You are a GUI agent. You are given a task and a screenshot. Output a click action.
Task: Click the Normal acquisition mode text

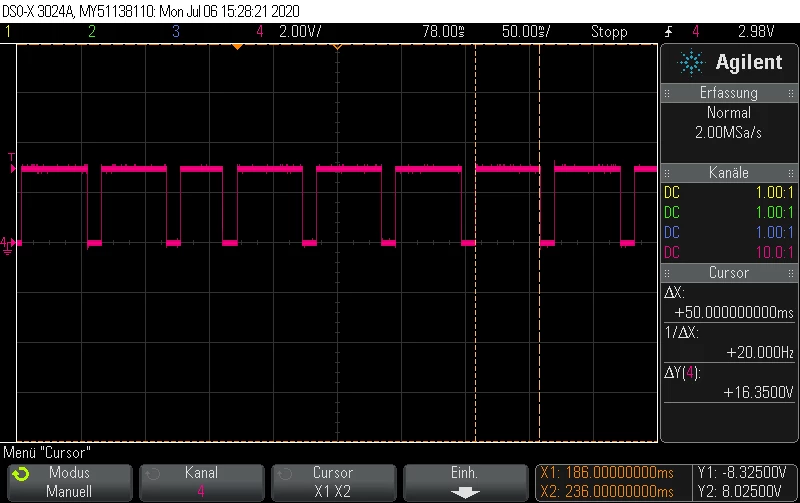coord(729,112)
